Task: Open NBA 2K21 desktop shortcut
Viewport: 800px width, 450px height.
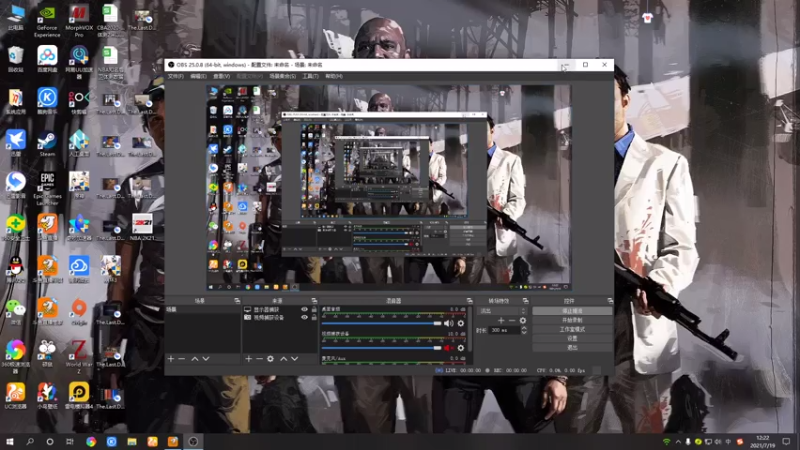Action: 142,227
